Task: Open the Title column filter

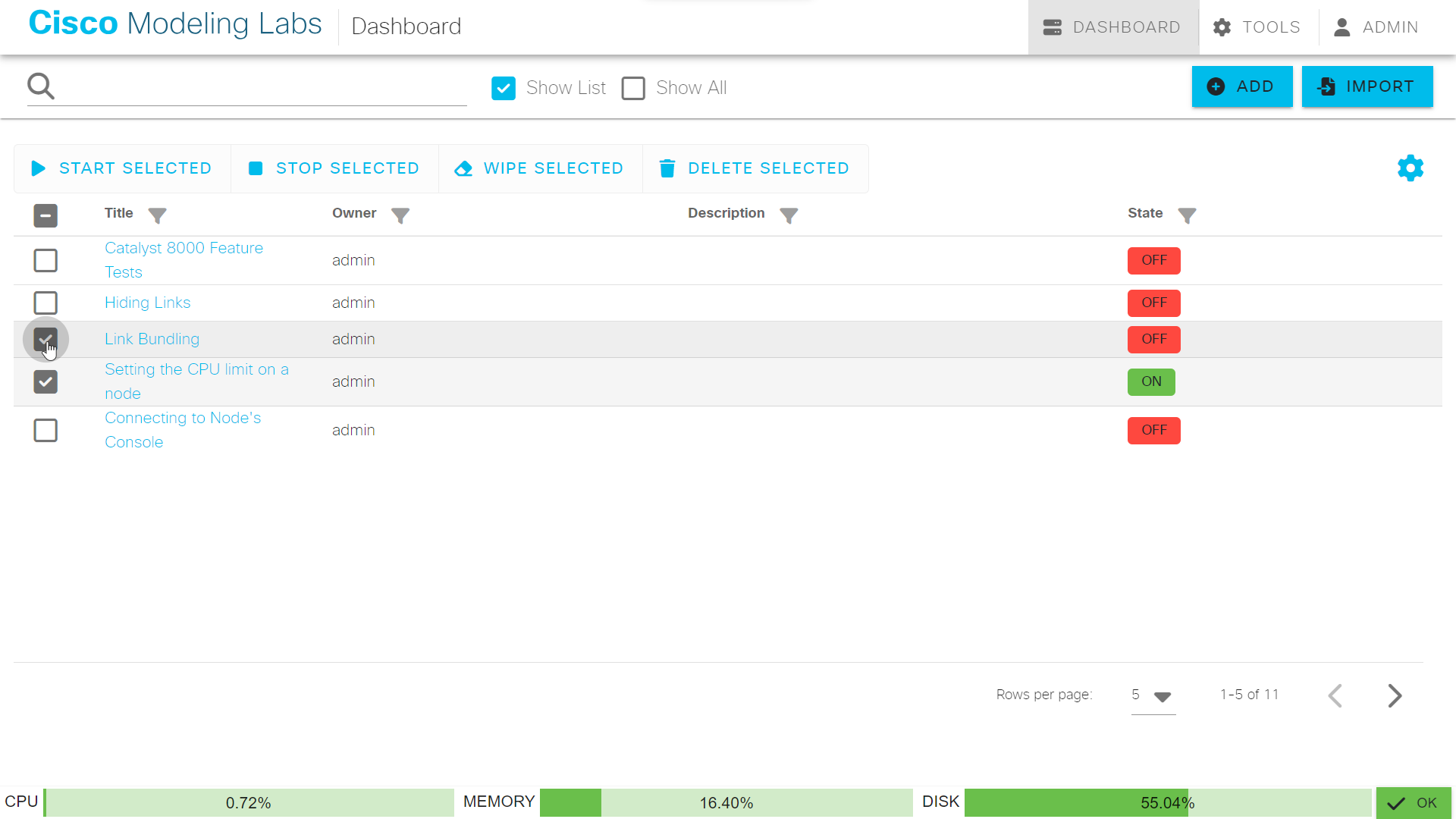Action: 158,215
